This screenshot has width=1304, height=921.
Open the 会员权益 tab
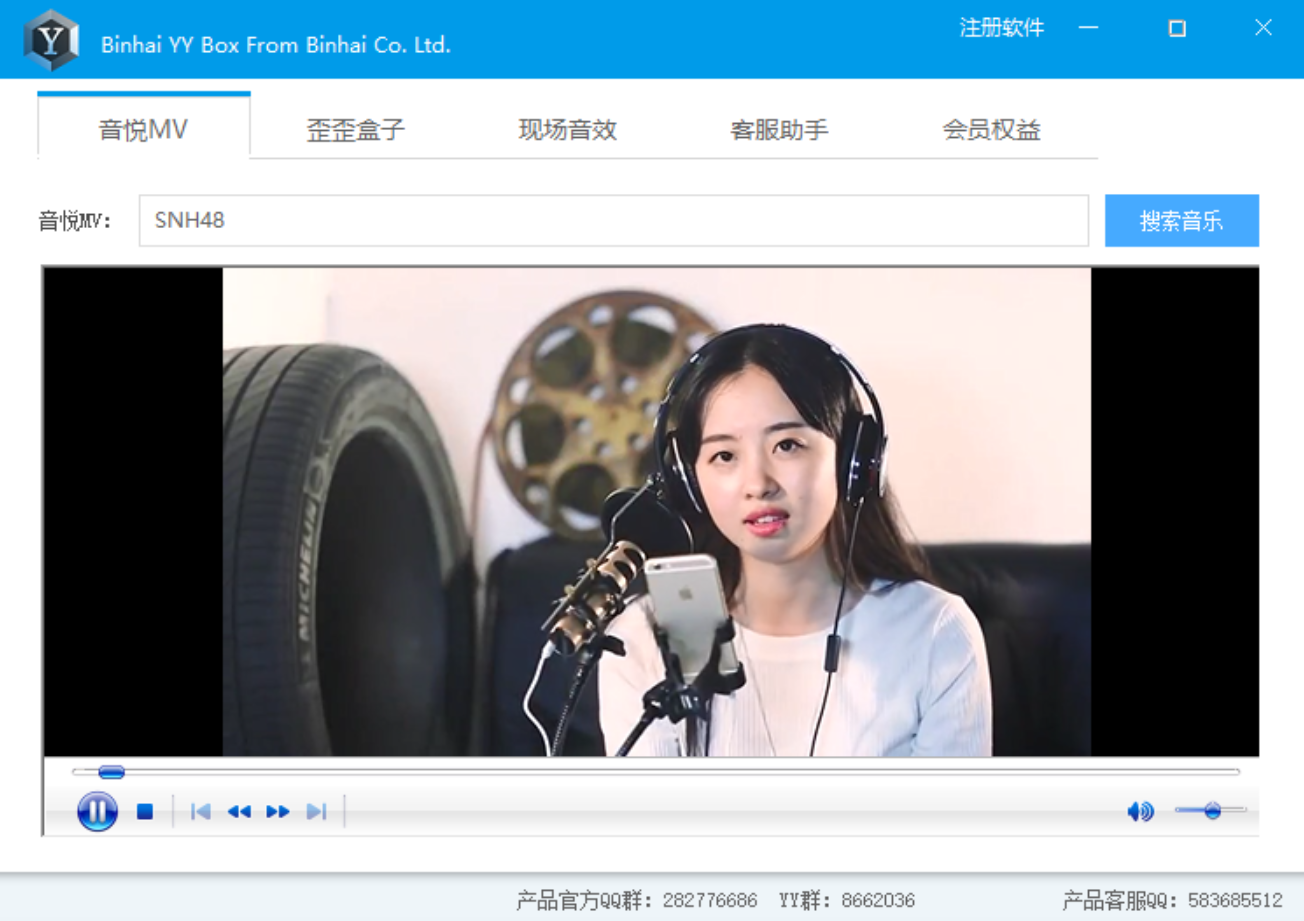click(992, 130)
